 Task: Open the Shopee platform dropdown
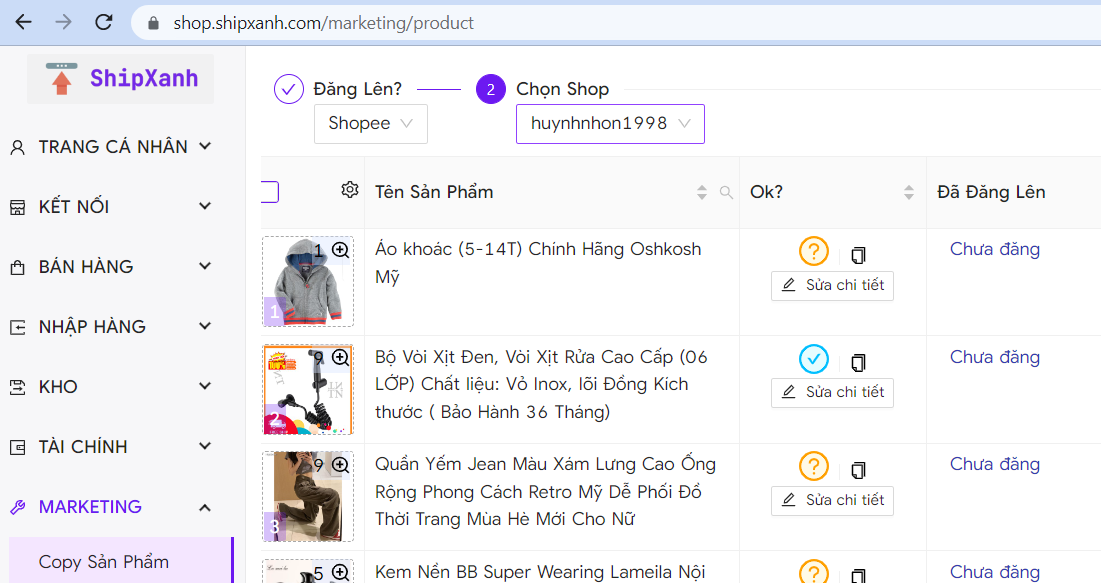point(370,123)
